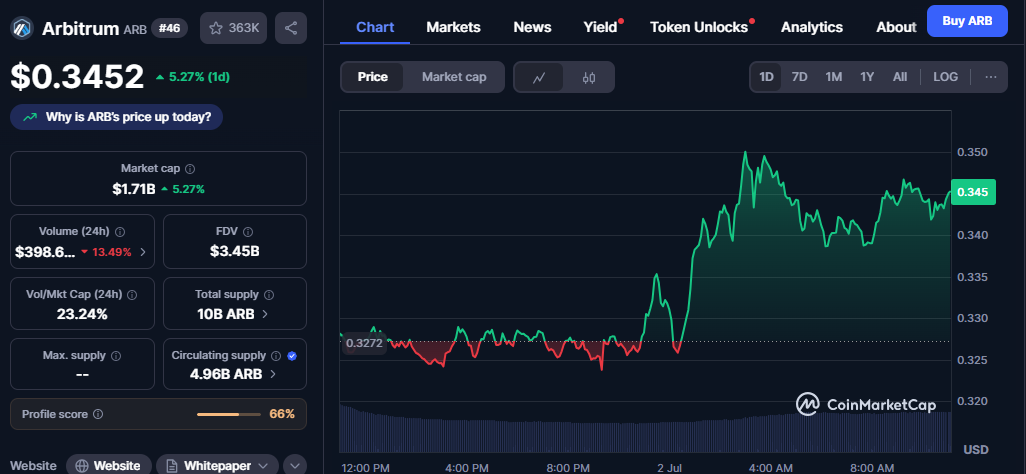Click the document icon on Whitepaper button
1026x474 pixels.
[x=172, y=466]
